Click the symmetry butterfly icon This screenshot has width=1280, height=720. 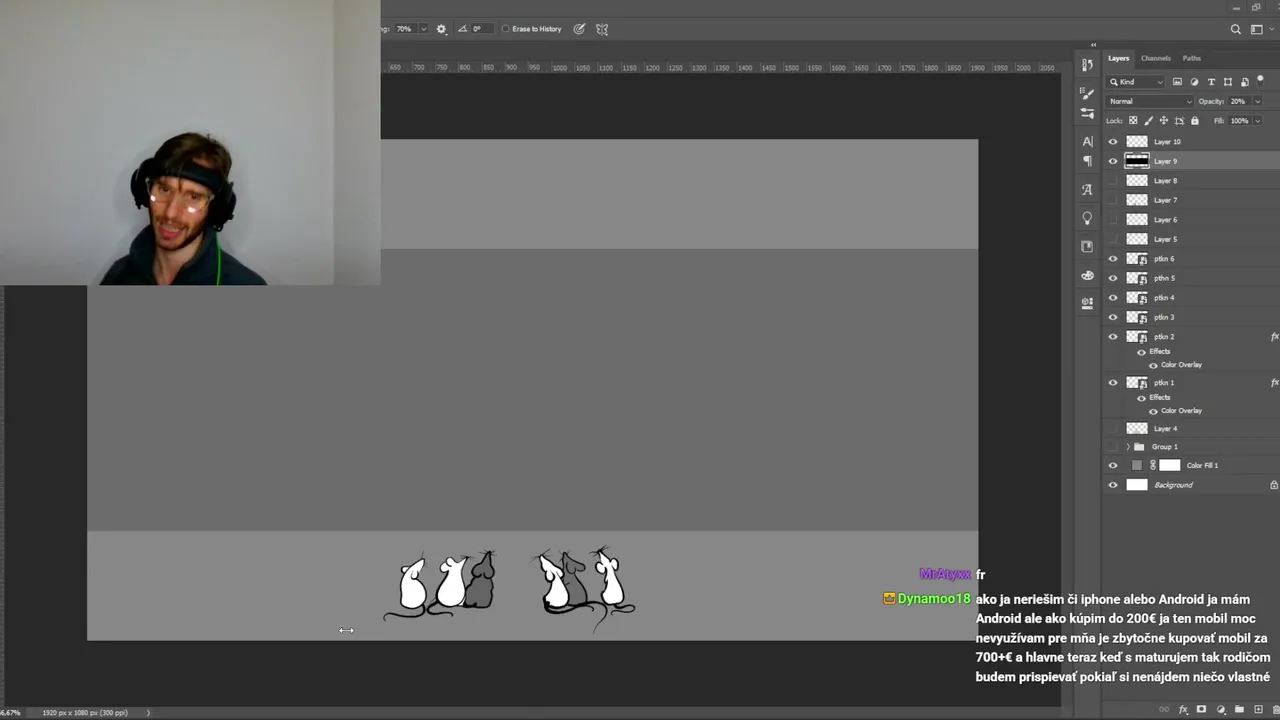tap(602, 29)
